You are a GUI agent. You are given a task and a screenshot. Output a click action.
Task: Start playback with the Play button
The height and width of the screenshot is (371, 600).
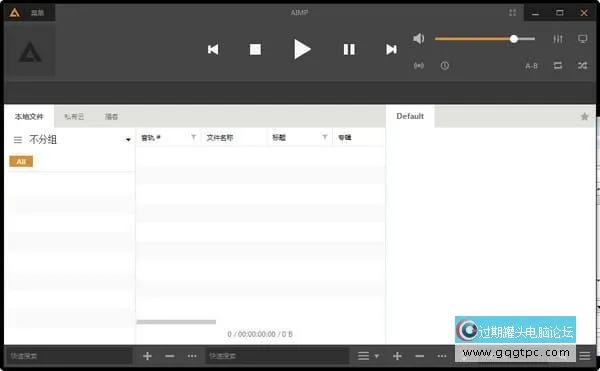(302, 49)
